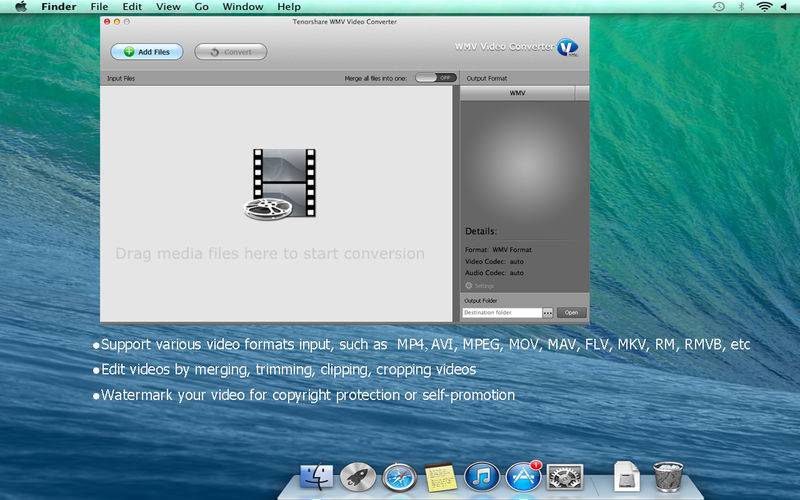Click the vertical scrollbar of input list
This screenshot has width=800, height=500.
456,204
